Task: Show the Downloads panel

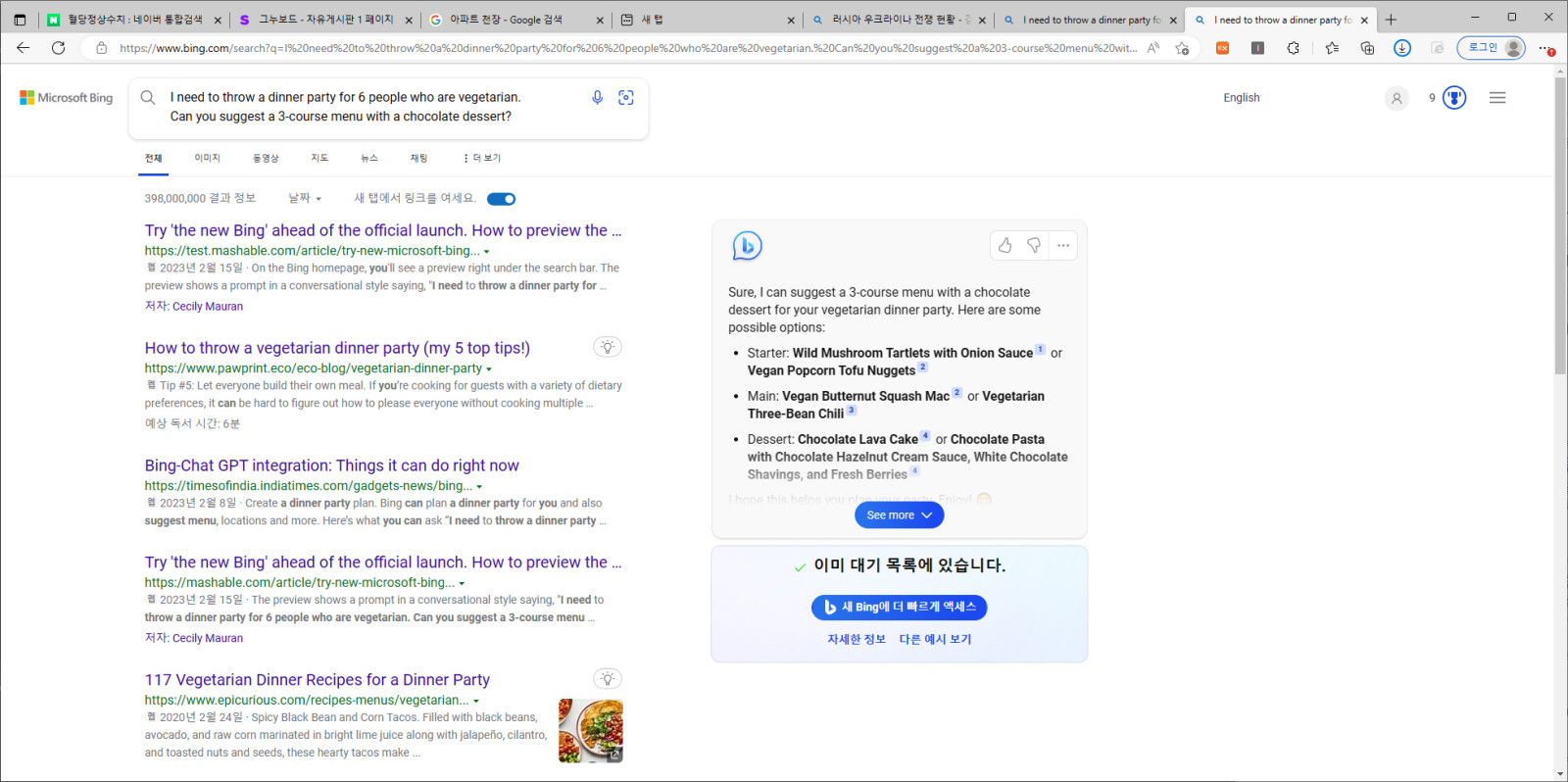Action: pos(1402,47)
